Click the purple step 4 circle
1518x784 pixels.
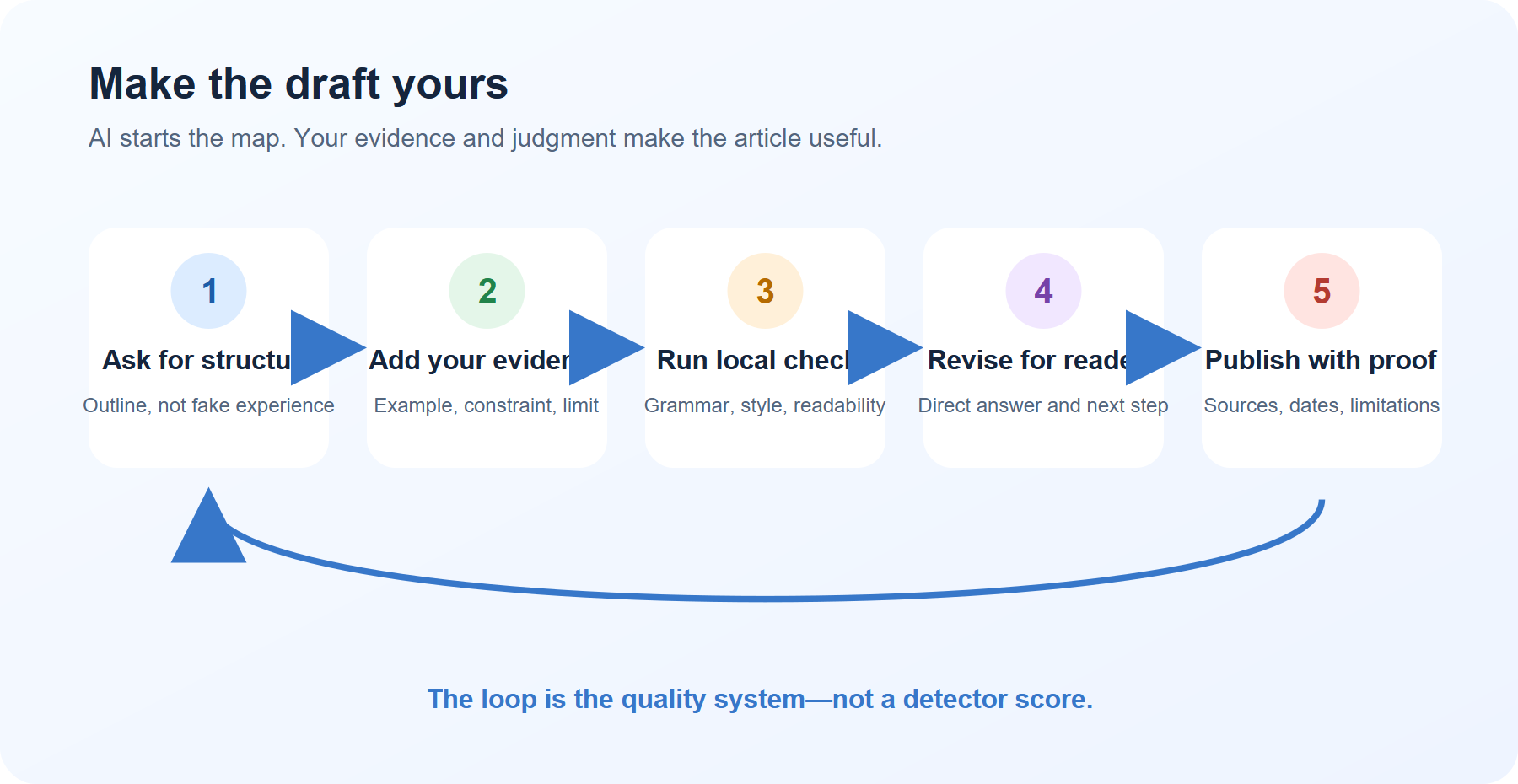click(1043, 291)
